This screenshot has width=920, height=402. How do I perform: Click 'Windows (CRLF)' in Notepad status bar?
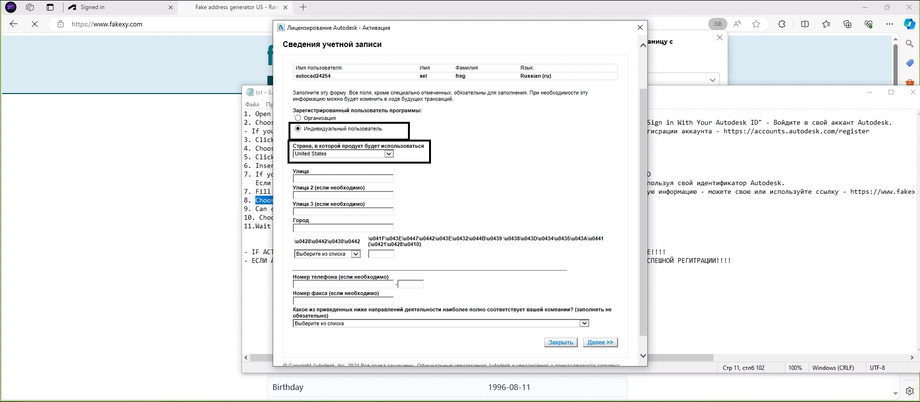(833, 368)
